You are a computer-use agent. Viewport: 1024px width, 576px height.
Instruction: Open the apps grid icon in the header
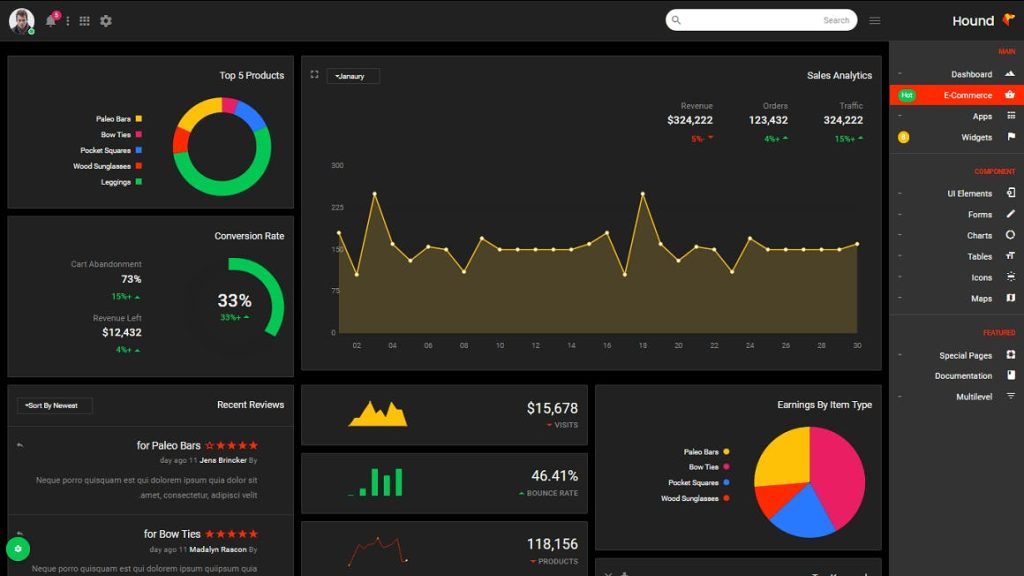85,19
